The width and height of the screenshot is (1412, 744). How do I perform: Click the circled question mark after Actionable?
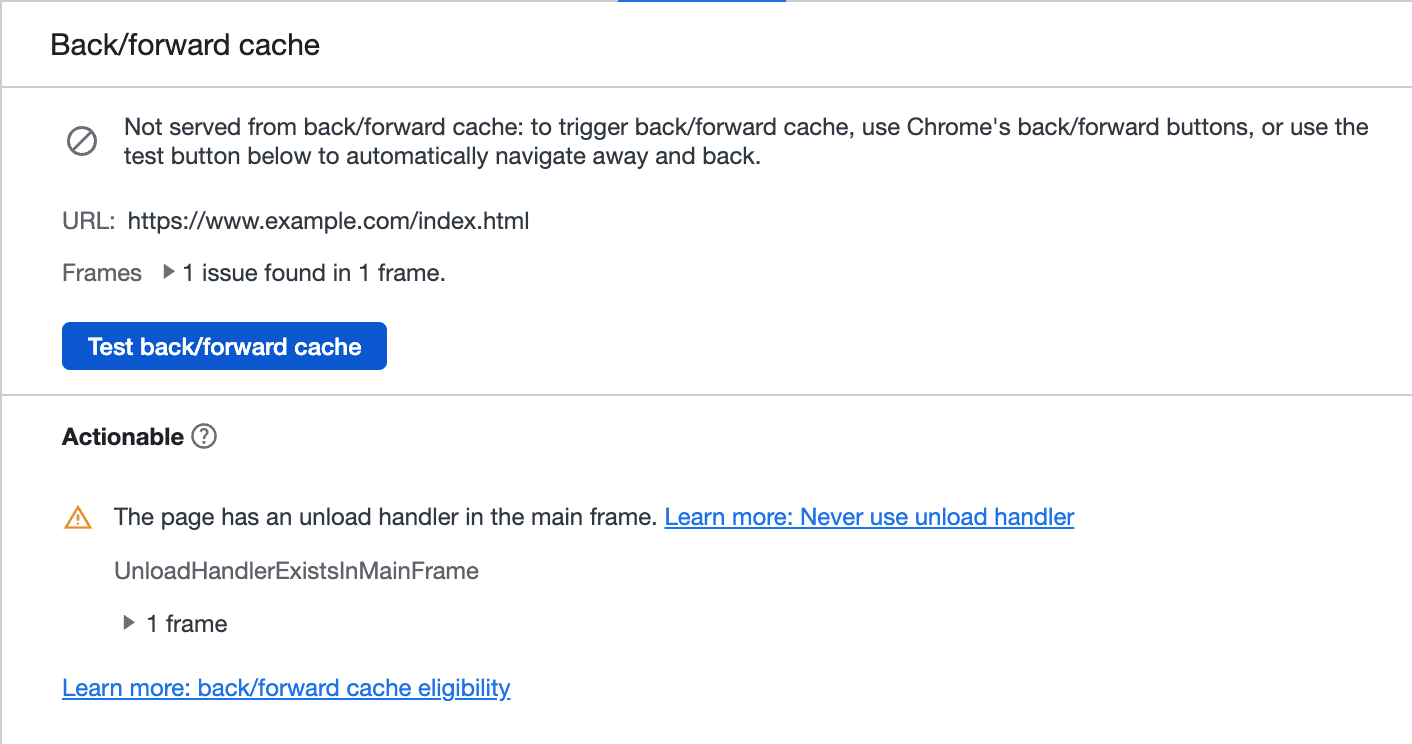203,436
